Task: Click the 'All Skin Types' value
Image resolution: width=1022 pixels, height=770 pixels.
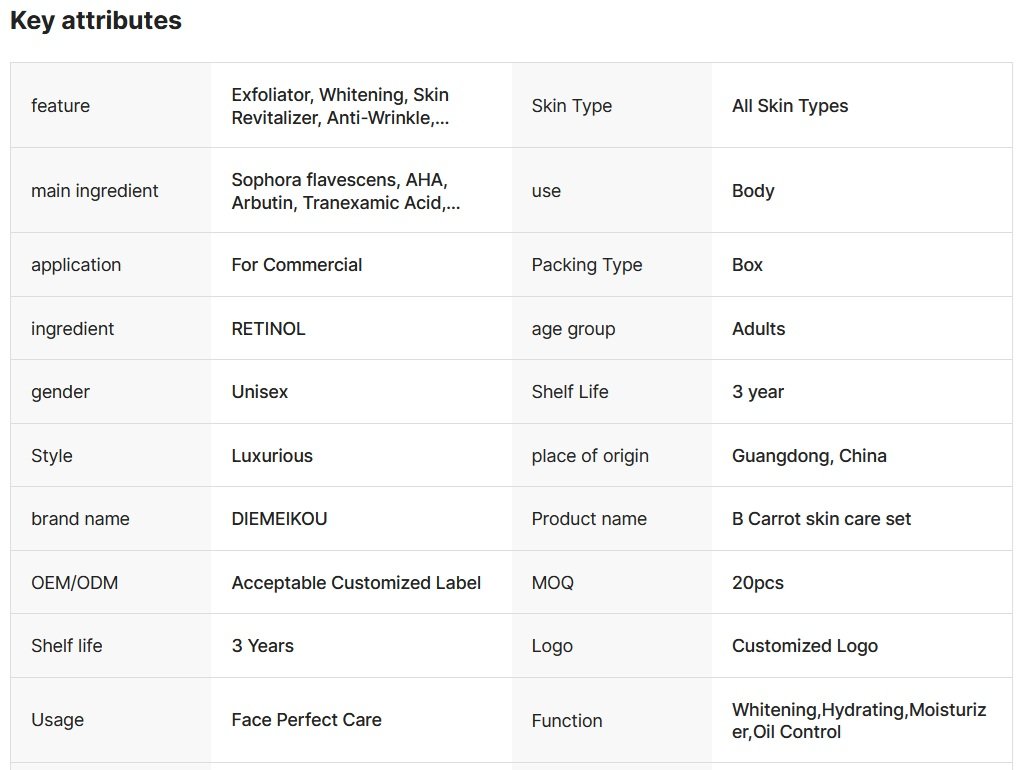Action: click(x=790, y=106)
